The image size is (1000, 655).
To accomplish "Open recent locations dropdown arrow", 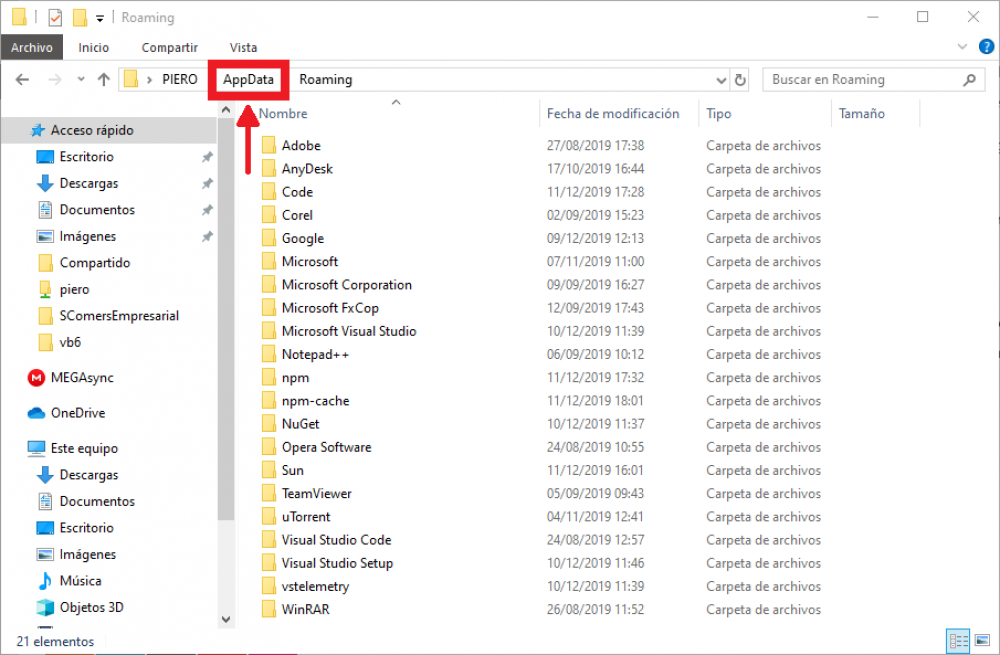I will (x=80, y=80).
